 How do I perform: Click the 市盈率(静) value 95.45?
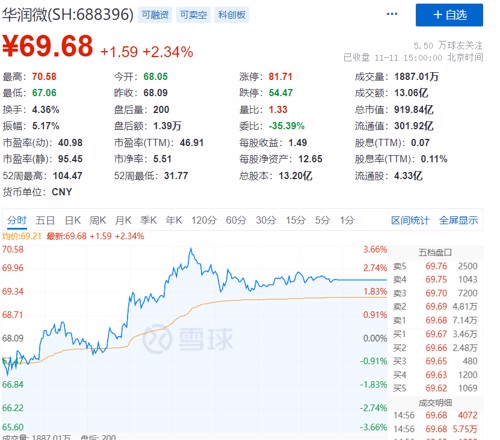click(x=70, y=159)
